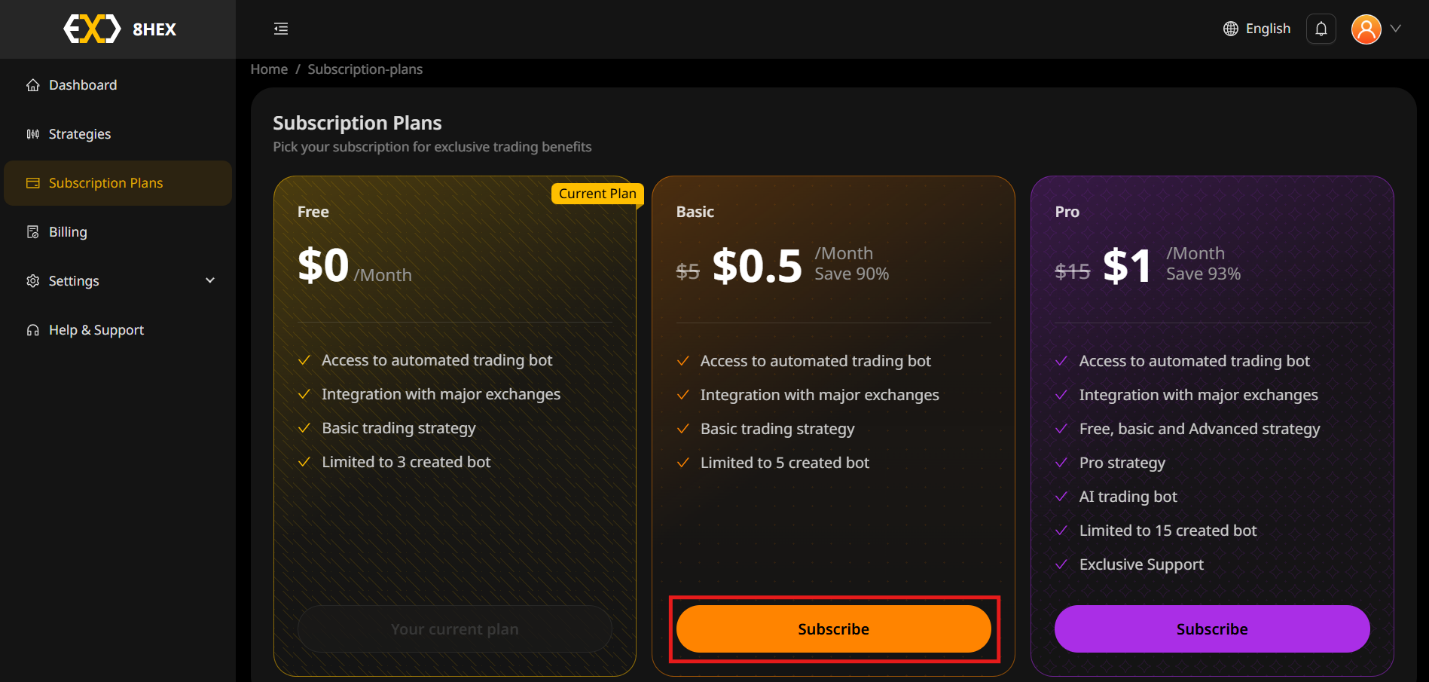
Task: Select the Strategies sidebar icon
Action: click(32, 133)
